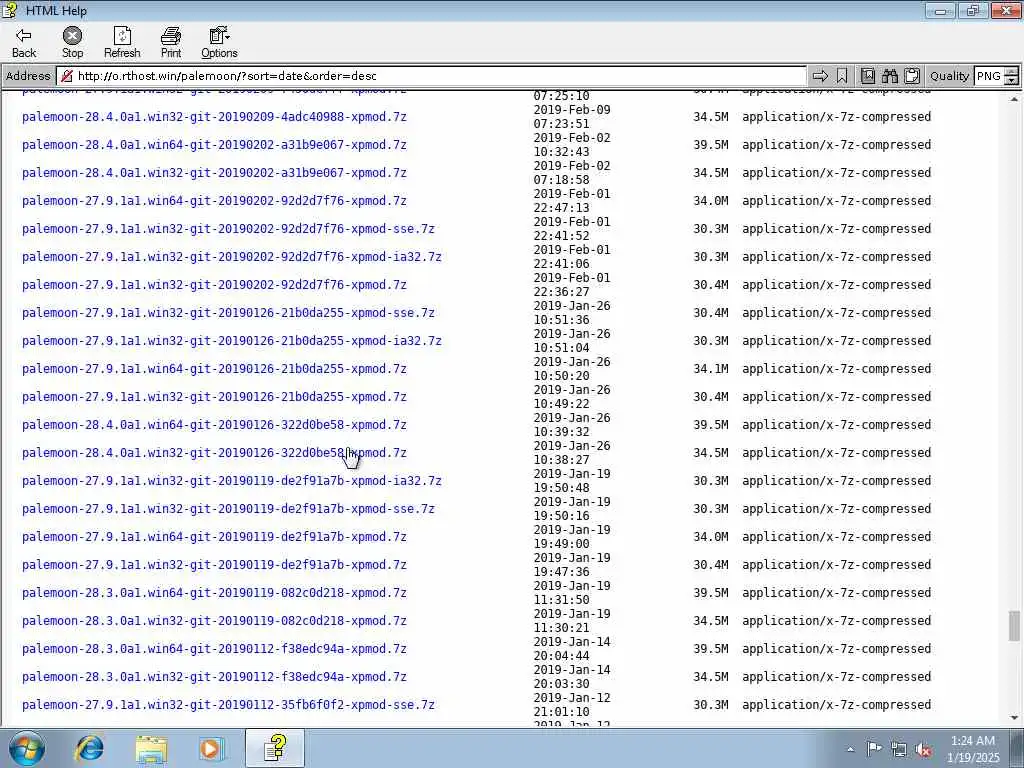This screenshot has height=768, width=1024.
Task: Open palemoon-28.4.0a1.win32-git-20190209-4adc40988-xpmod.7z link
Action: pyautogui.click(x=214, y=117)
